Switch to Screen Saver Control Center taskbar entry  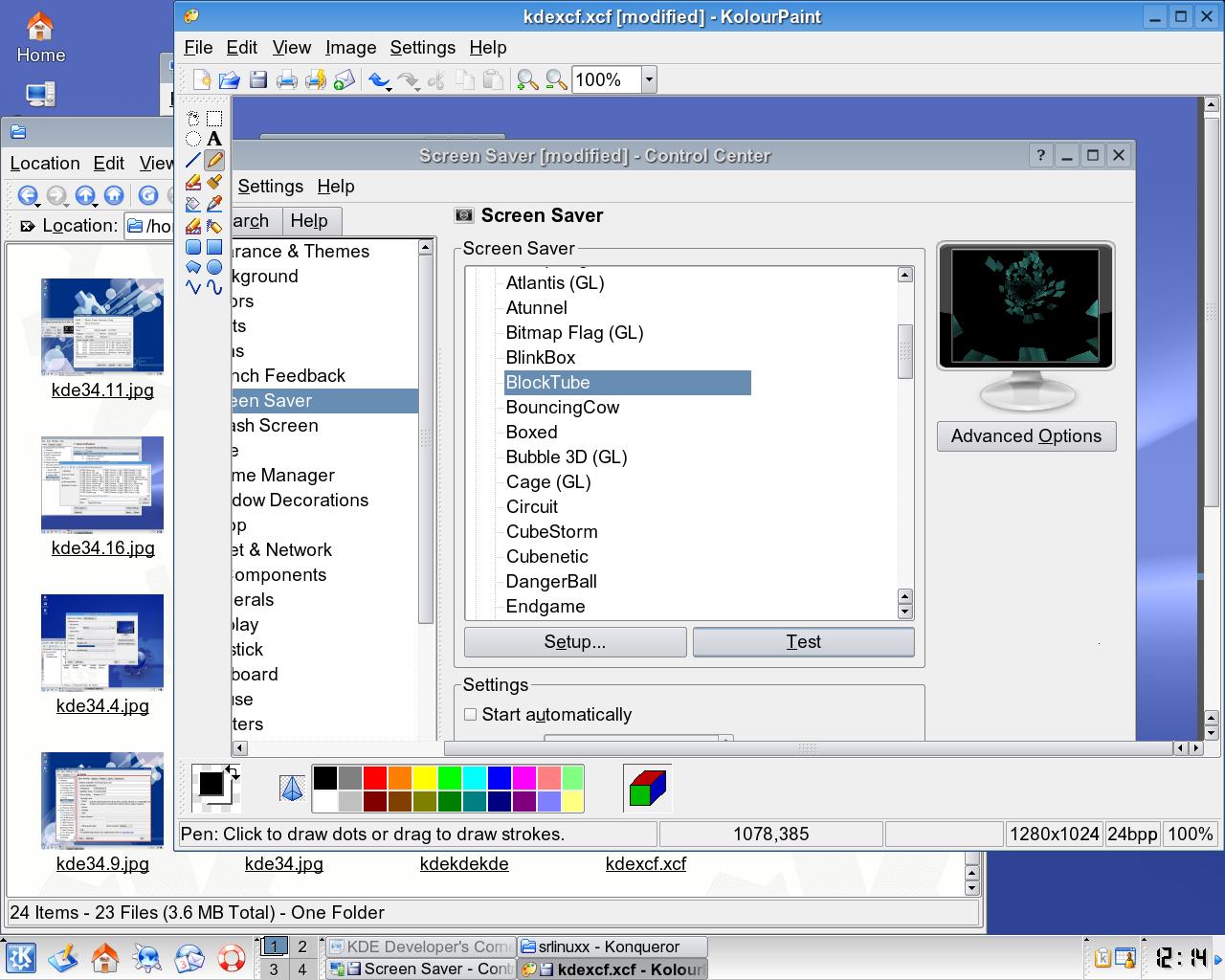(420, 969)
